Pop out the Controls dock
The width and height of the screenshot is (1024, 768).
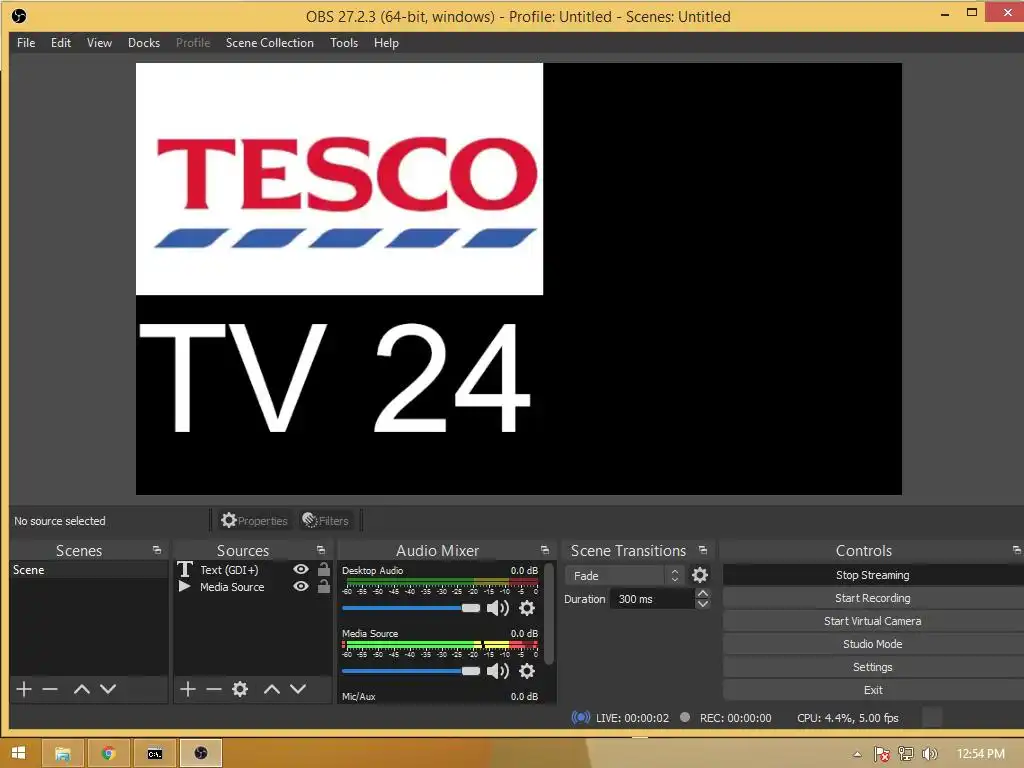coord(1017,550)
